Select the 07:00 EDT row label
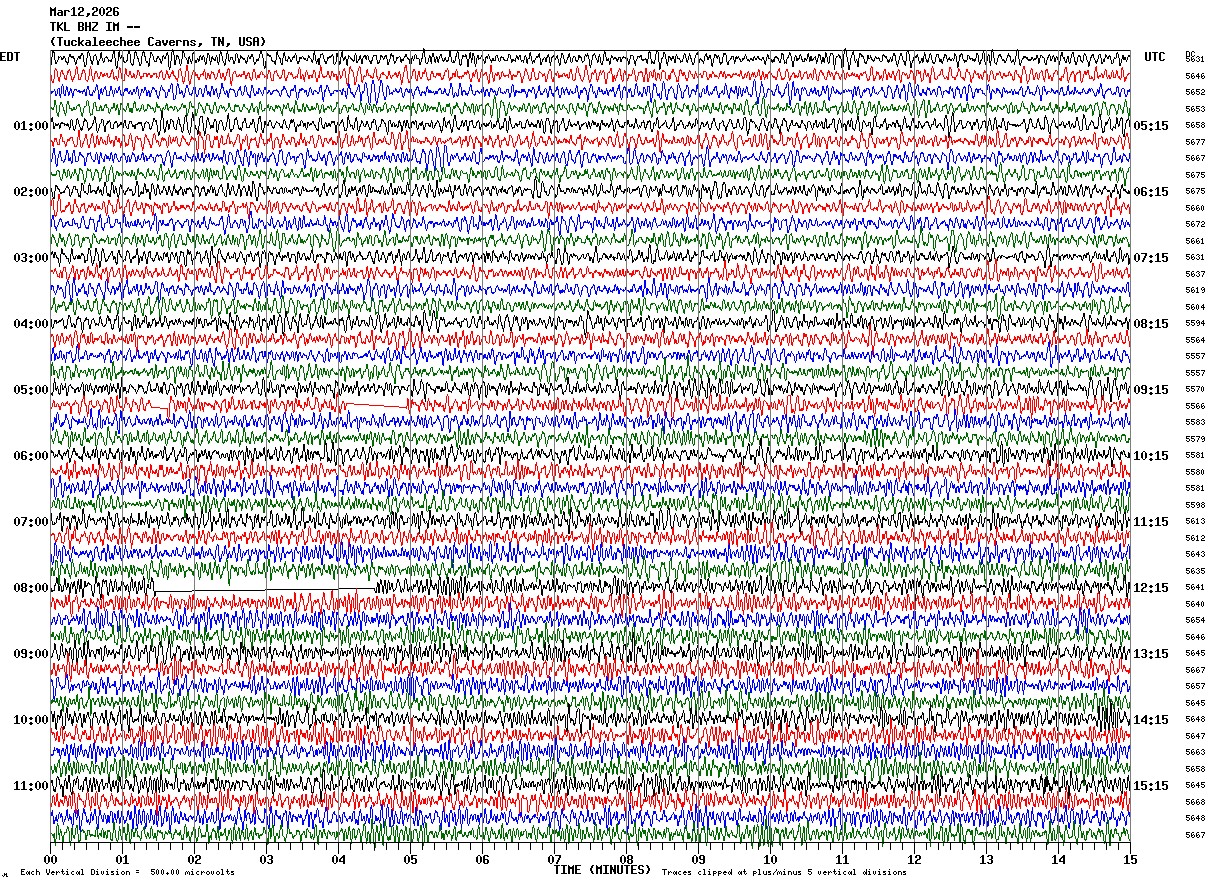 [x=31, y=522]
